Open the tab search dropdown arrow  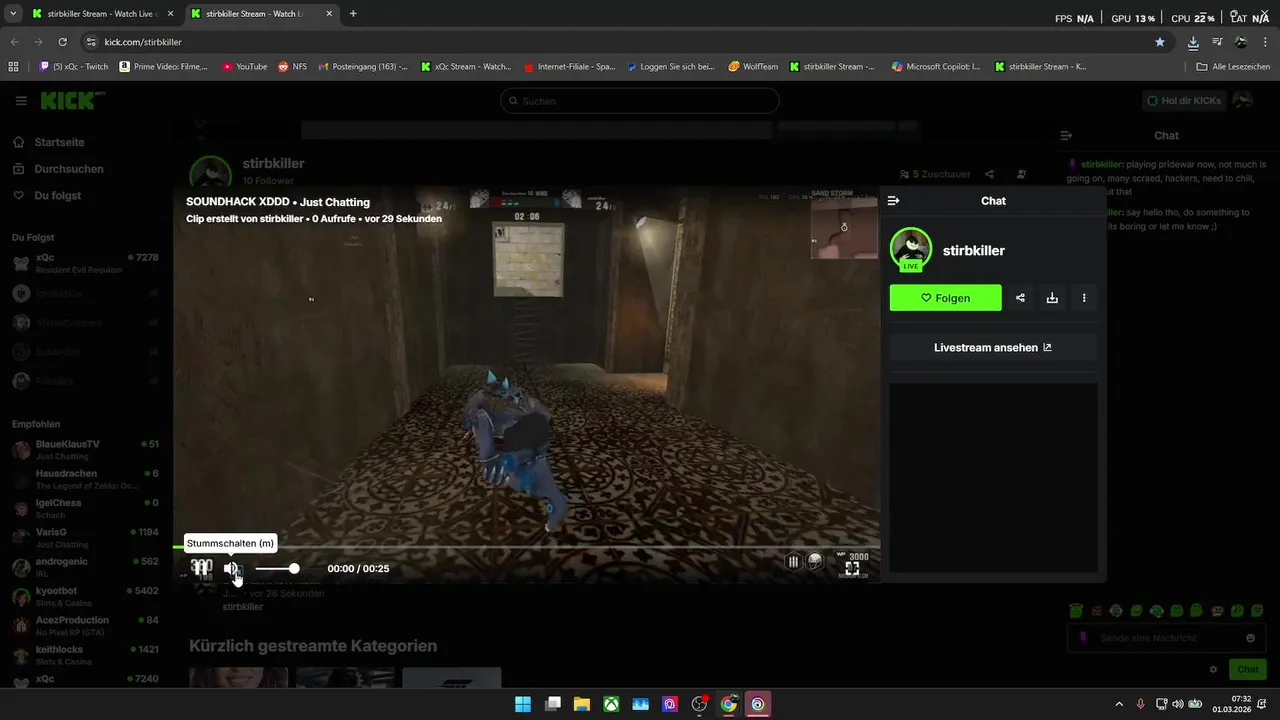[12, 14]
